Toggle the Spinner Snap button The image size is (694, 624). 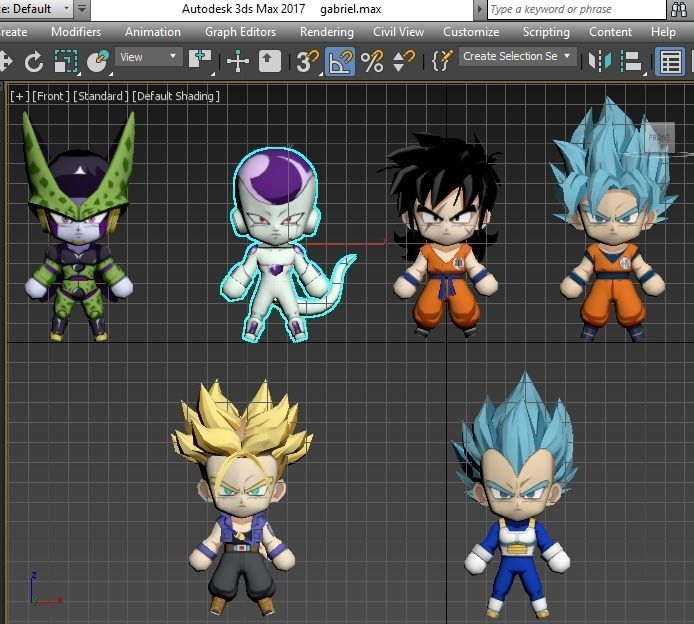point(404,61)
